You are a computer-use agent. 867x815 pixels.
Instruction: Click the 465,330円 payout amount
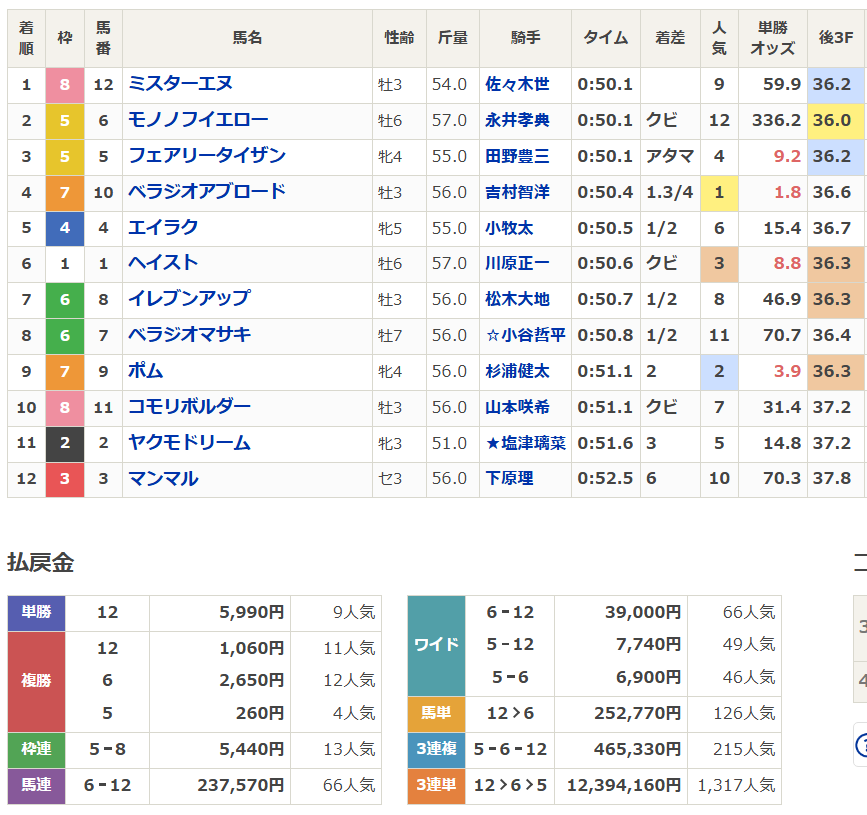click(638, 749)
